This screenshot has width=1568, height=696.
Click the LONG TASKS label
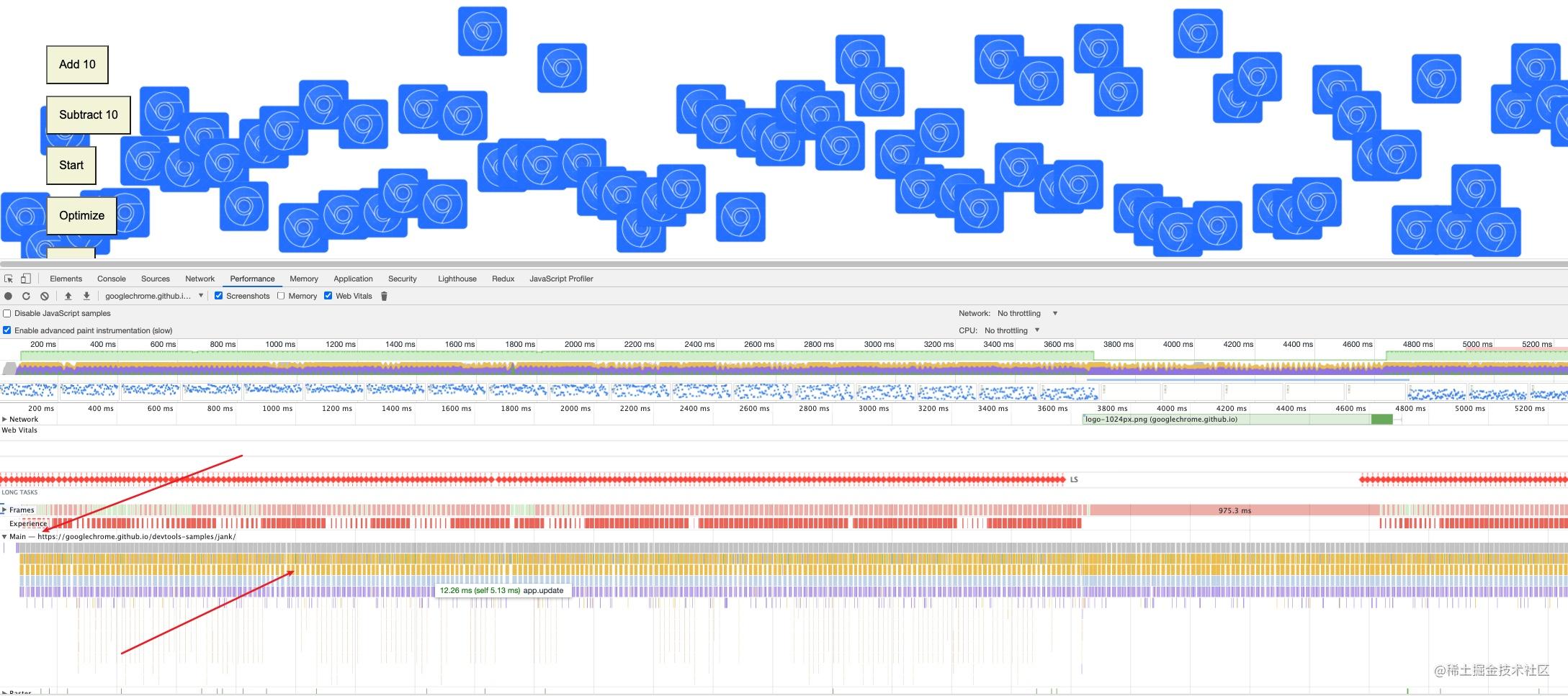point(19,492)
